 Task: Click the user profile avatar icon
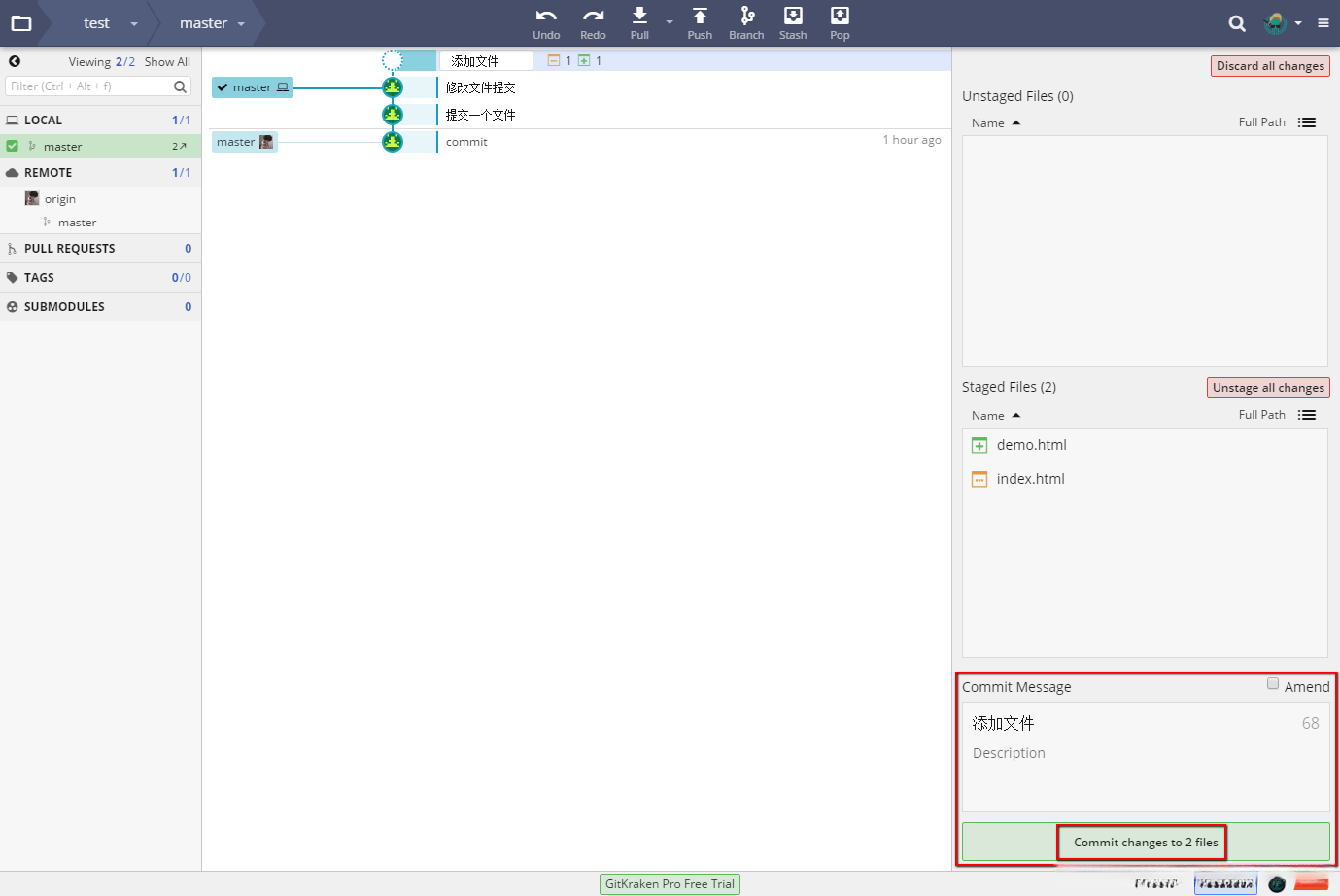click(1275, 23)
